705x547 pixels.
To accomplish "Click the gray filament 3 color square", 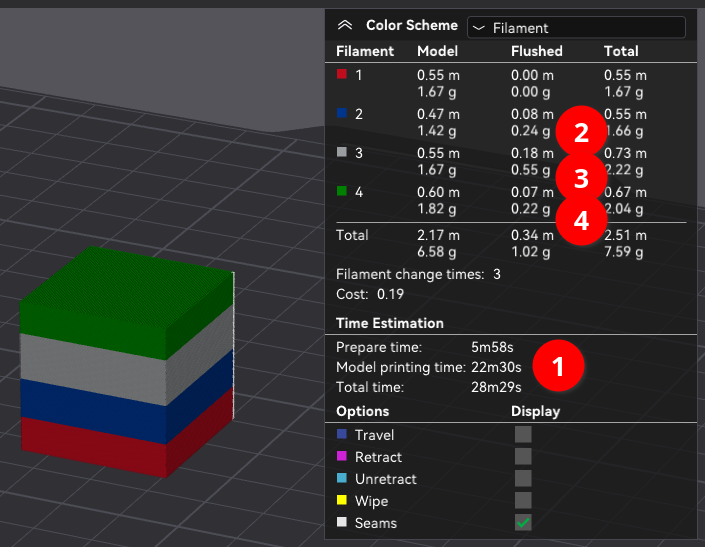I will click(x=342, y=154).
